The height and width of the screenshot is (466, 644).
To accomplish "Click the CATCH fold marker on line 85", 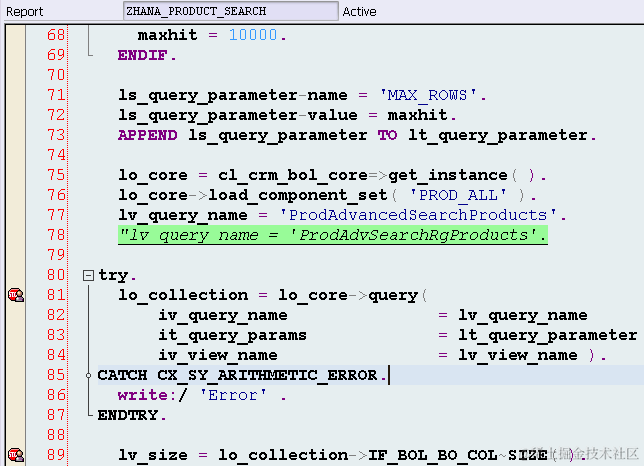I will coord(88,375).
